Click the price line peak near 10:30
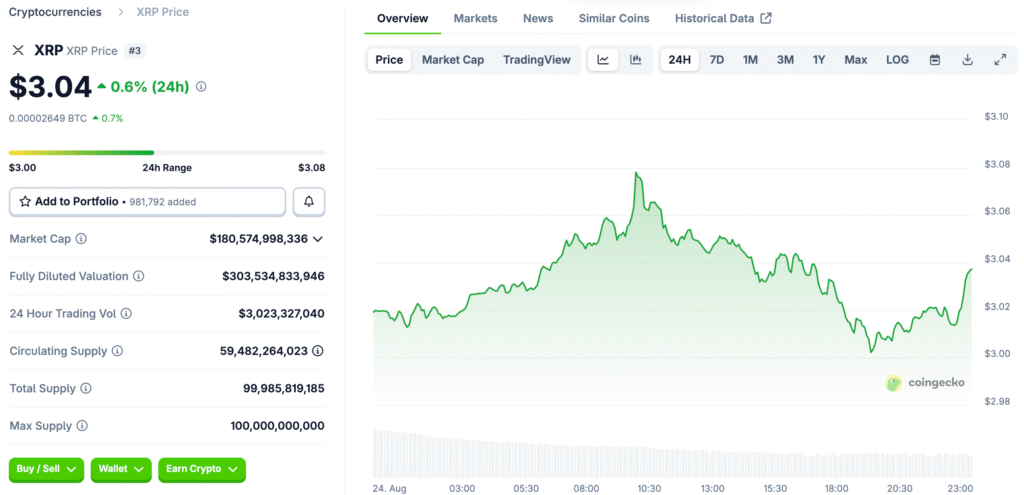 (636, 174)
